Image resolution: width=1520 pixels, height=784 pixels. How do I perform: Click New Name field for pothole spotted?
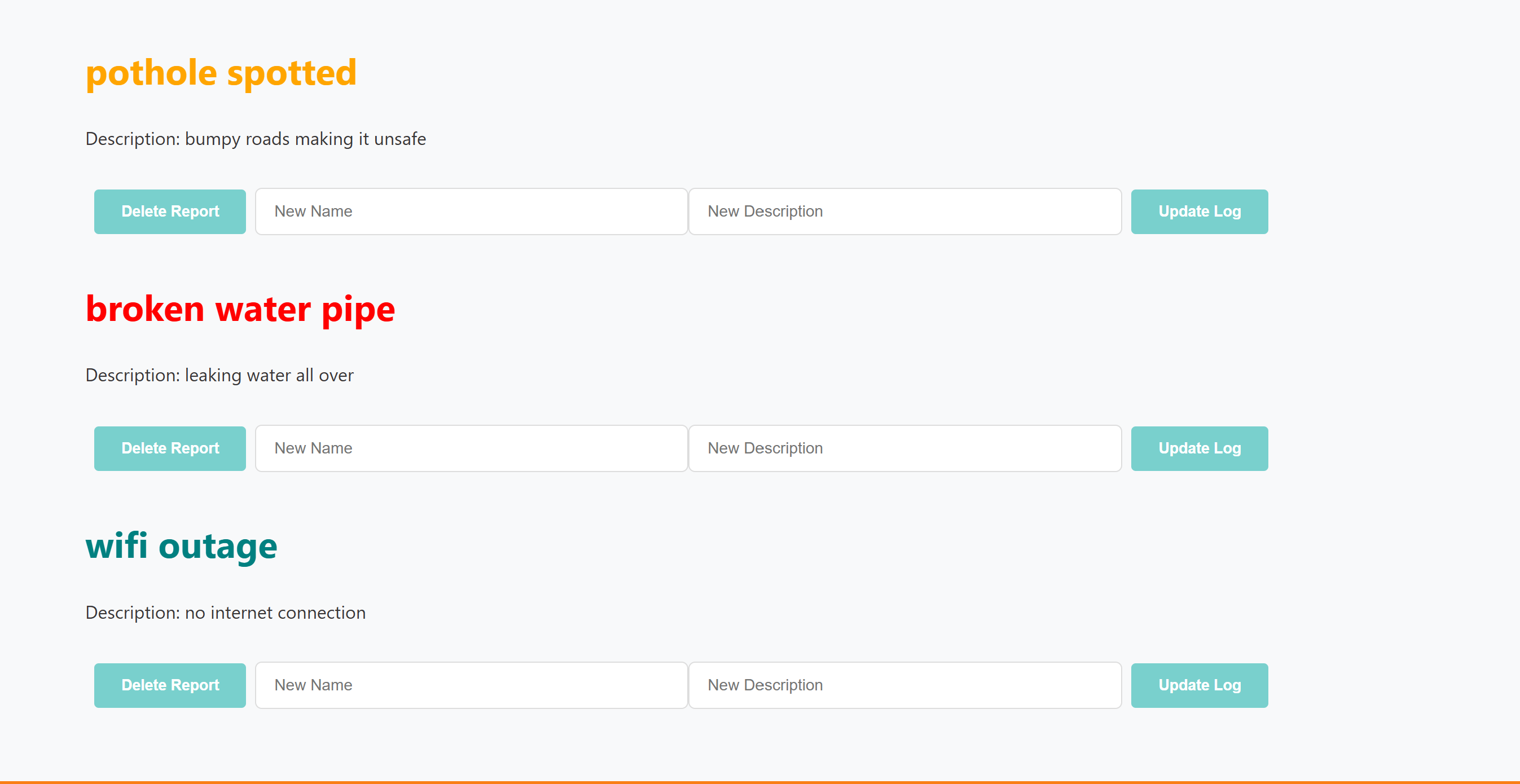(x=471, y=211)
